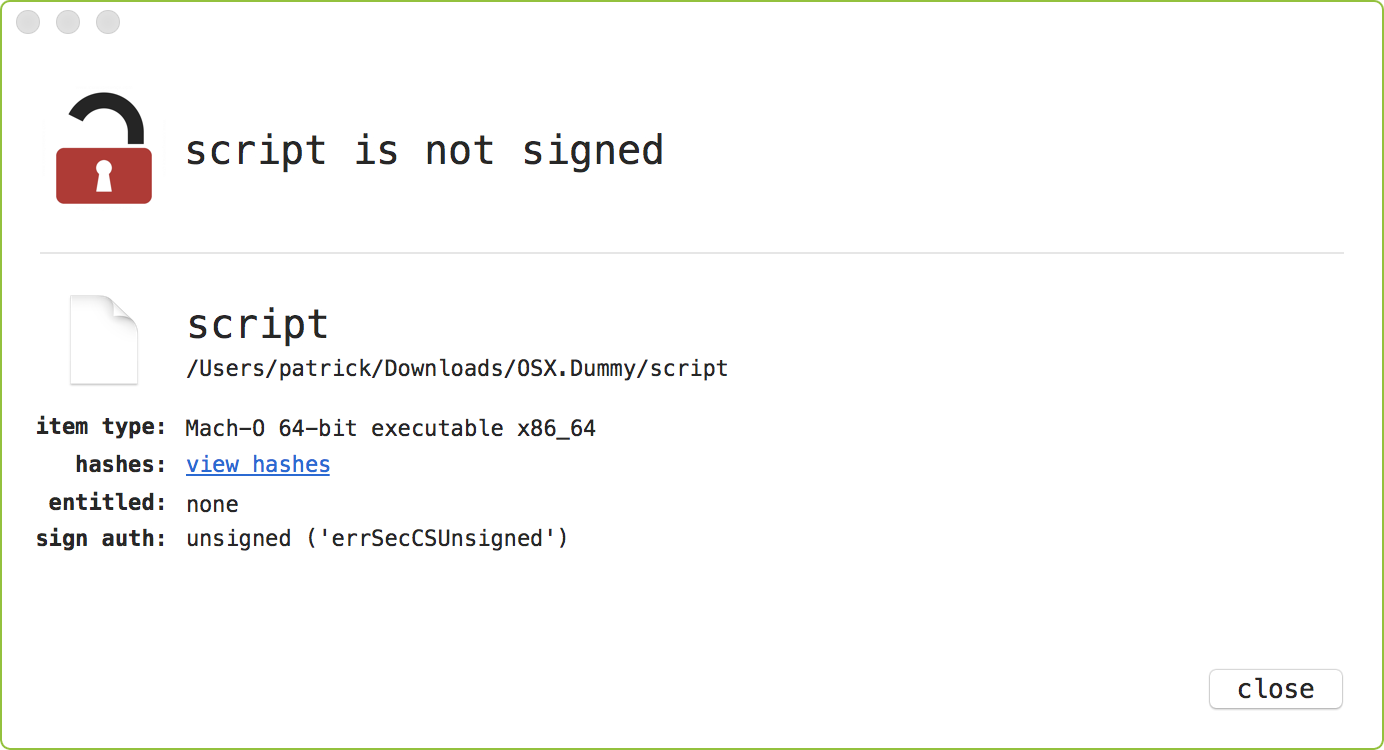
Task: Click the red unlocked padlock icon
Action: (104, 150)
